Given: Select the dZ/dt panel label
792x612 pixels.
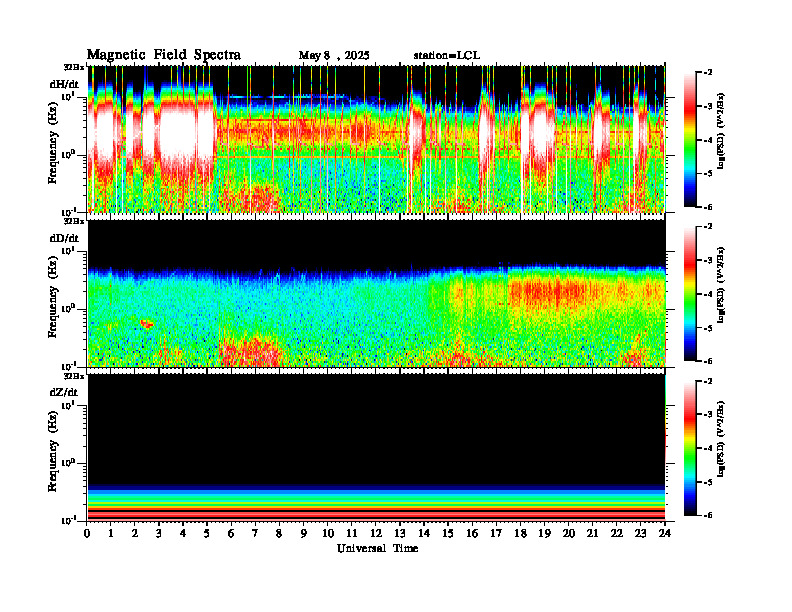Looking at the screenshot, I should click(64, 392).
